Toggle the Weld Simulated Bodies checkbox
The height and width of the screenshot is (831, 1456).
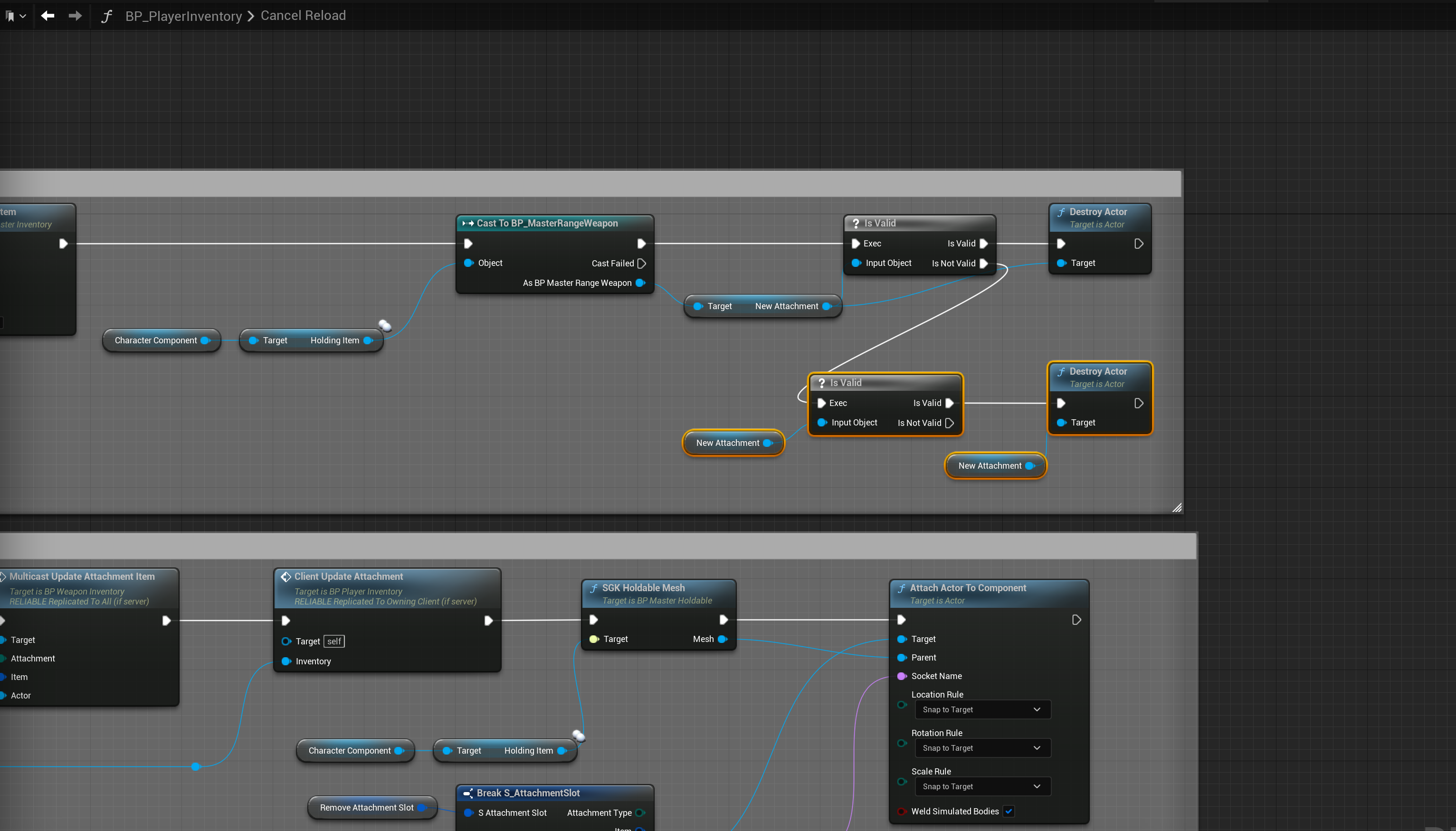tap(1009, 811)
